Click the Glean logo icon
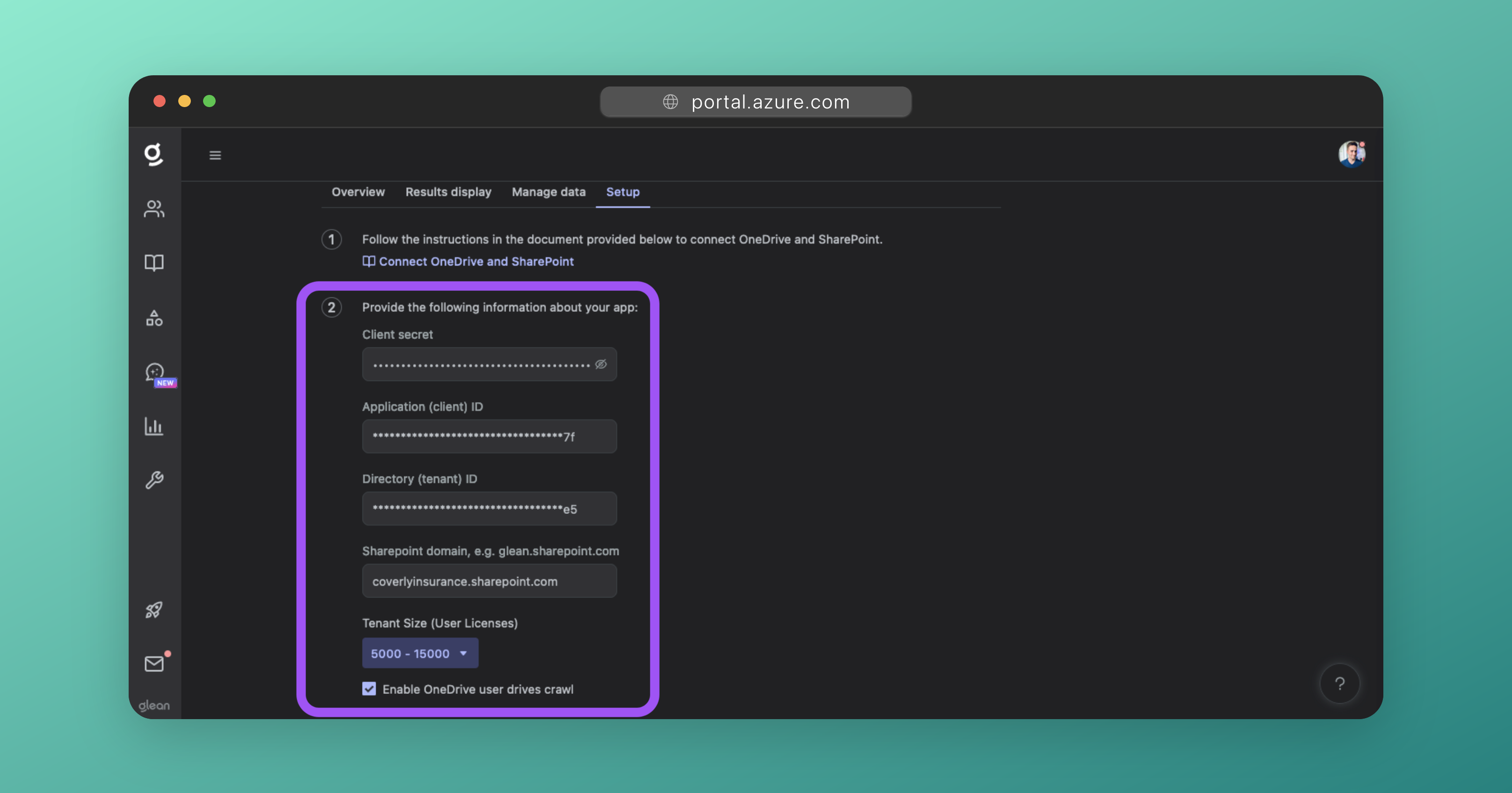 [154, 154]
